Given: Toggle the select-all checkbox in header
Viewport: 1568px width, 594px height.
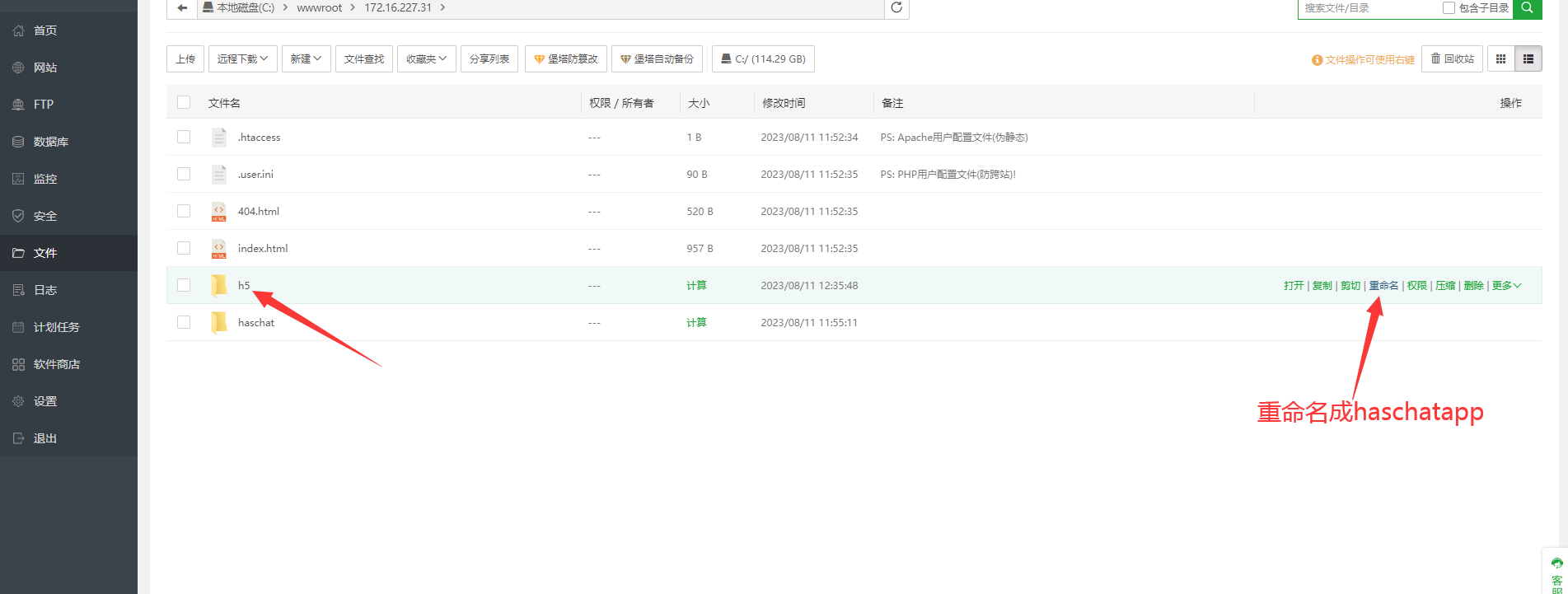Looking at the screenshot, I should click(x=184, y=102).
